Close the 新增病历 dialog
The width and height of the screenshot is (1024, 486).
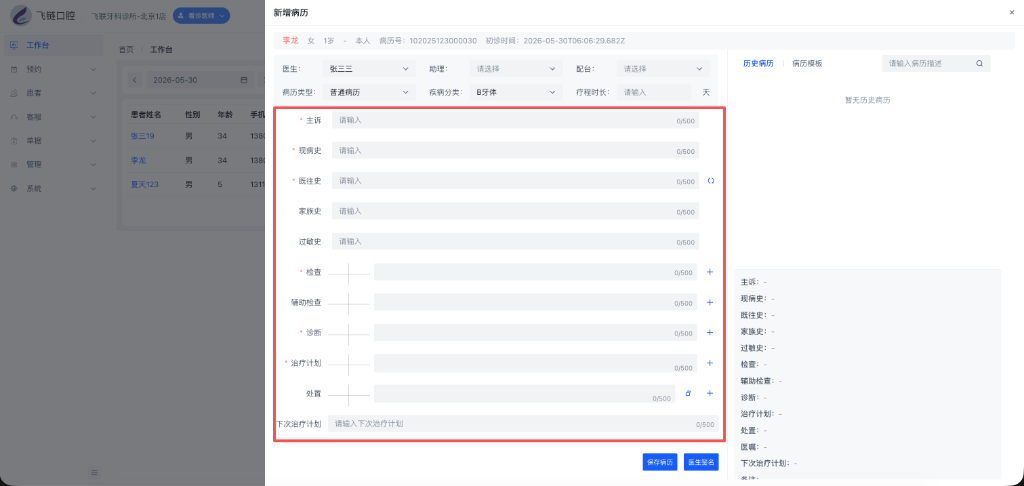click(1012, 12)
